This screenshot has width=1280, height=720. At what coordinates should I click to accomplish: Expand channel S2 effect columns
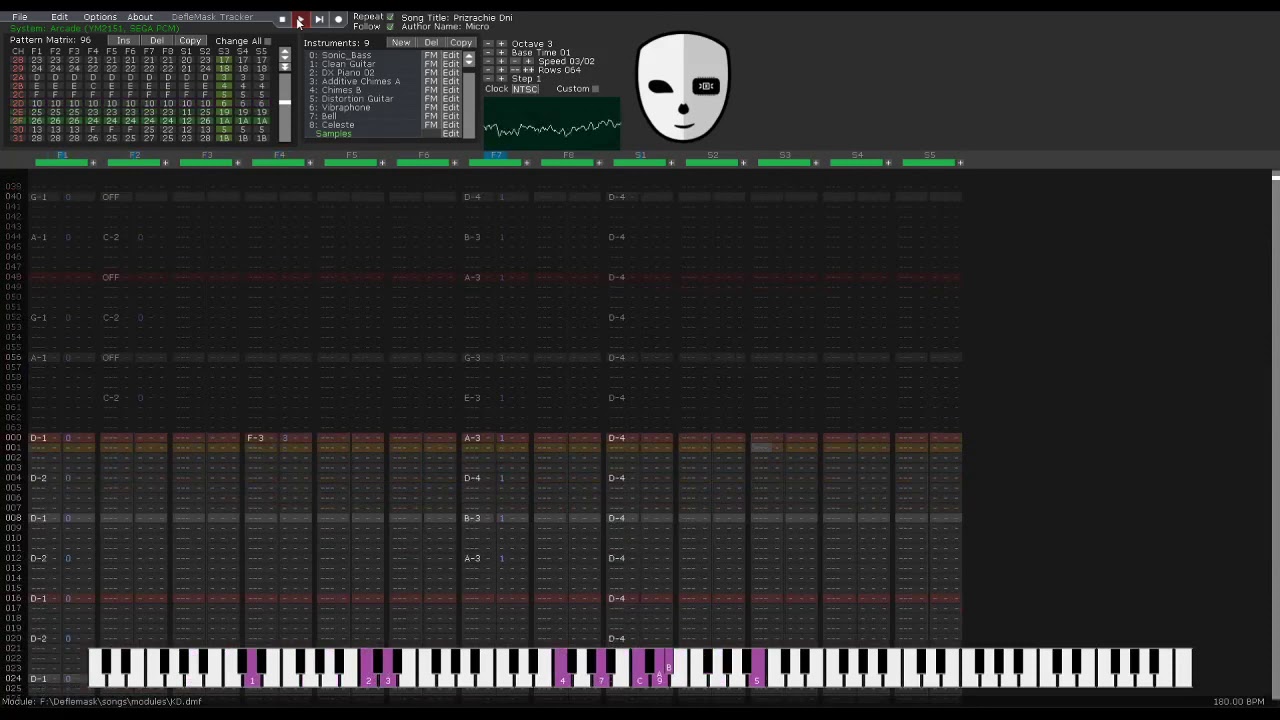click(x=743, y=162)
